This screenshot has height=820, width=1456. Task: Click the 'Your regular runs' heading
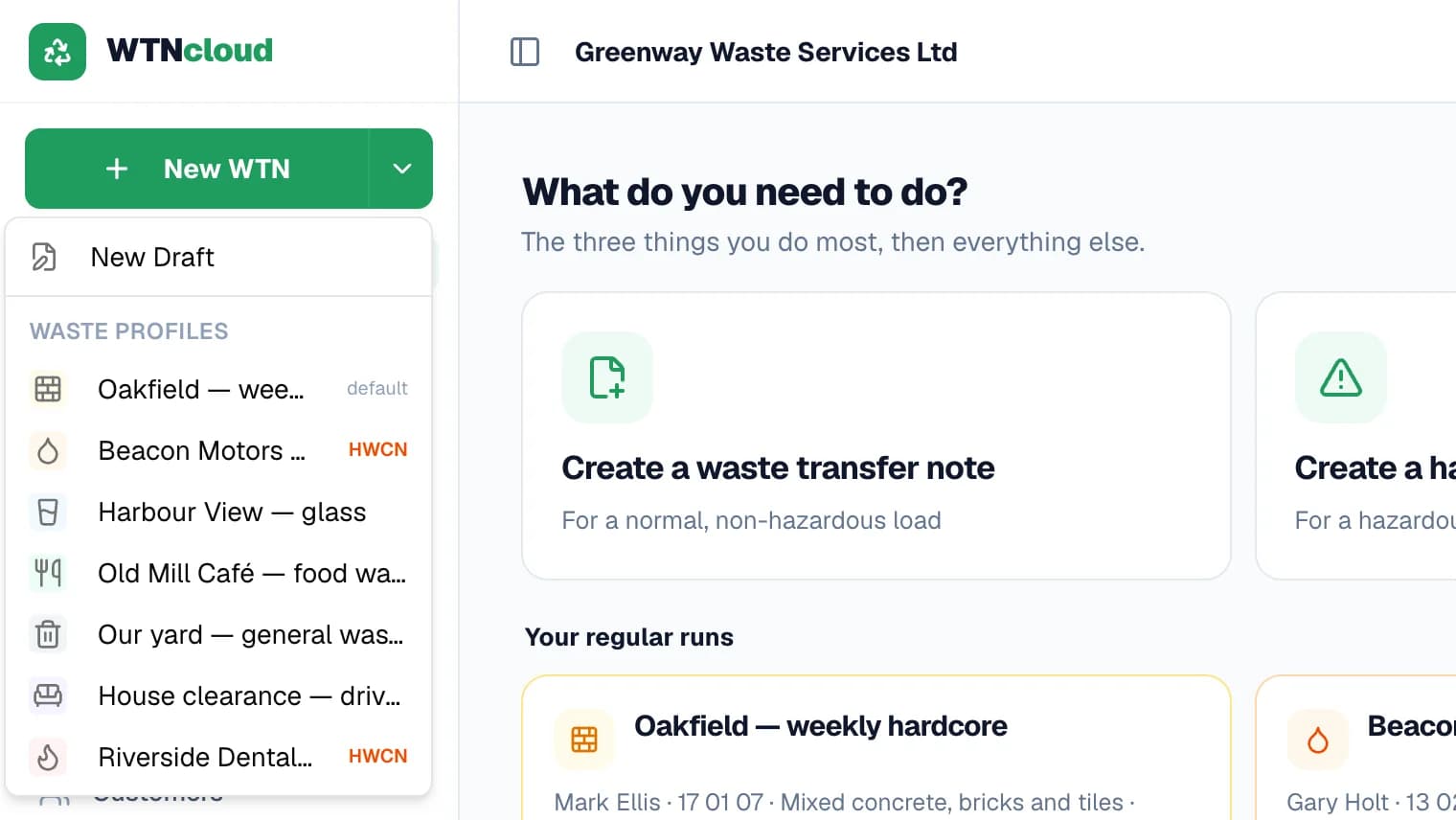click(x=629, y=637)
